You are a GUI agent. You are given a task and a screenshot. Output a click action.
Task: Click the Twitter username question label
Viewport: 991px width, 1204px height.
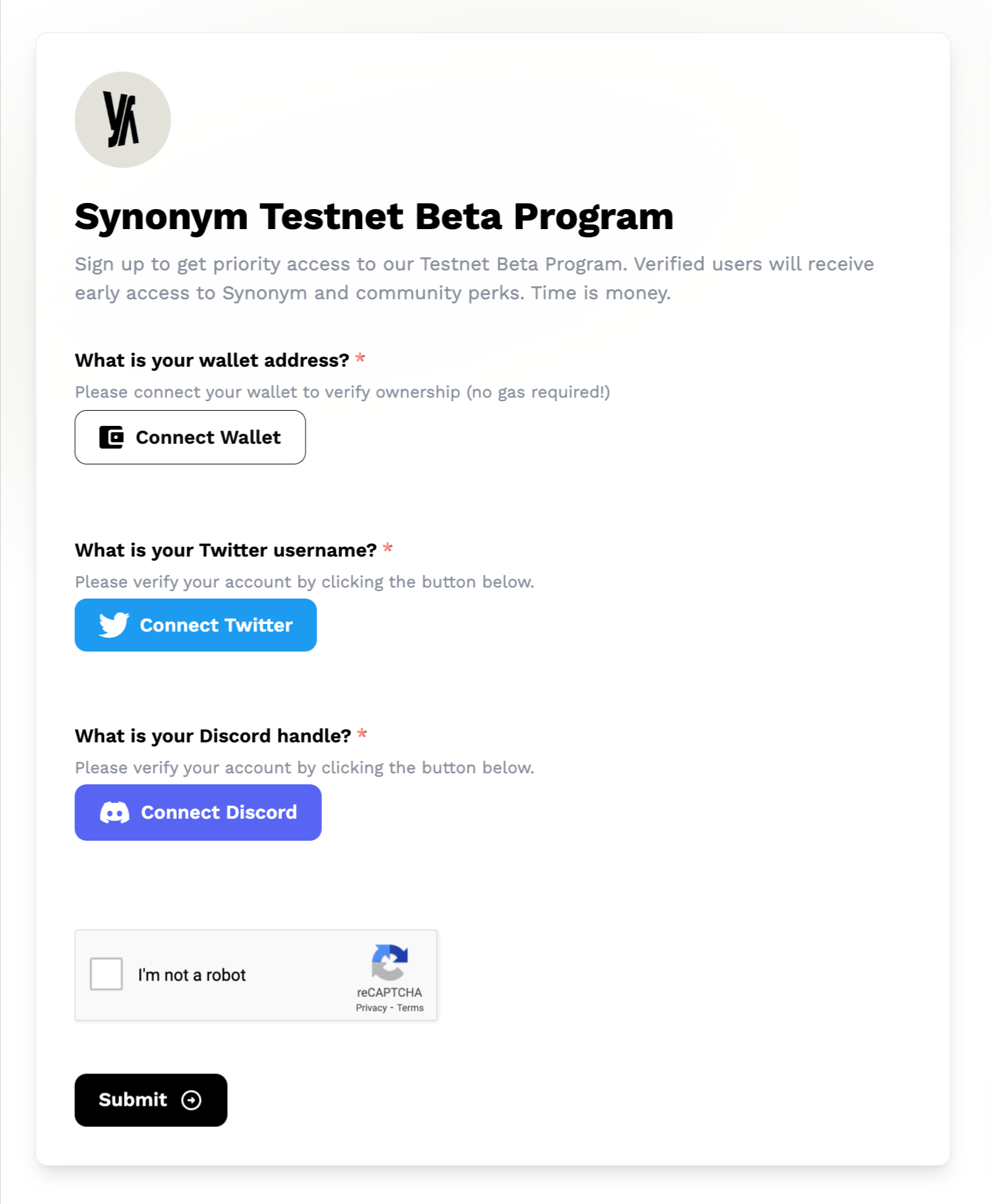point(226,550)
